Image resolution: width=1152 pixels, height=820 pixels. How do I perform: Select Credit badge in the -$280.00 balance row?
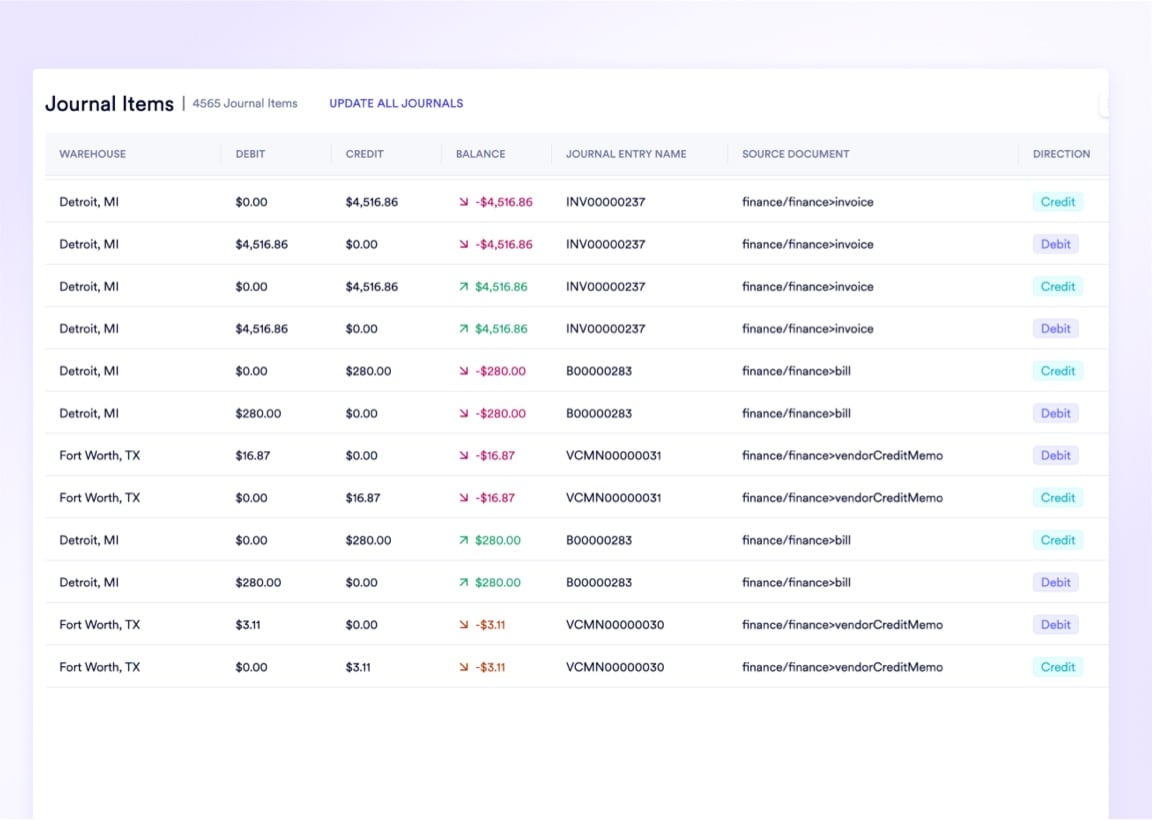pos(1057,371)
